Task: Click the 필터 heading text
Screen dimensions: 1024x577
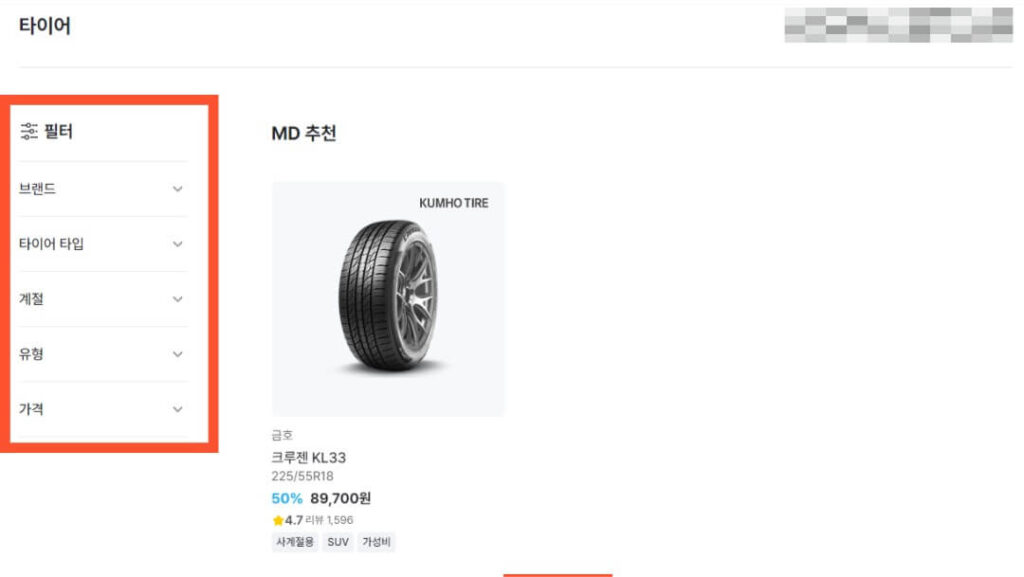Action: click(59, 131)
